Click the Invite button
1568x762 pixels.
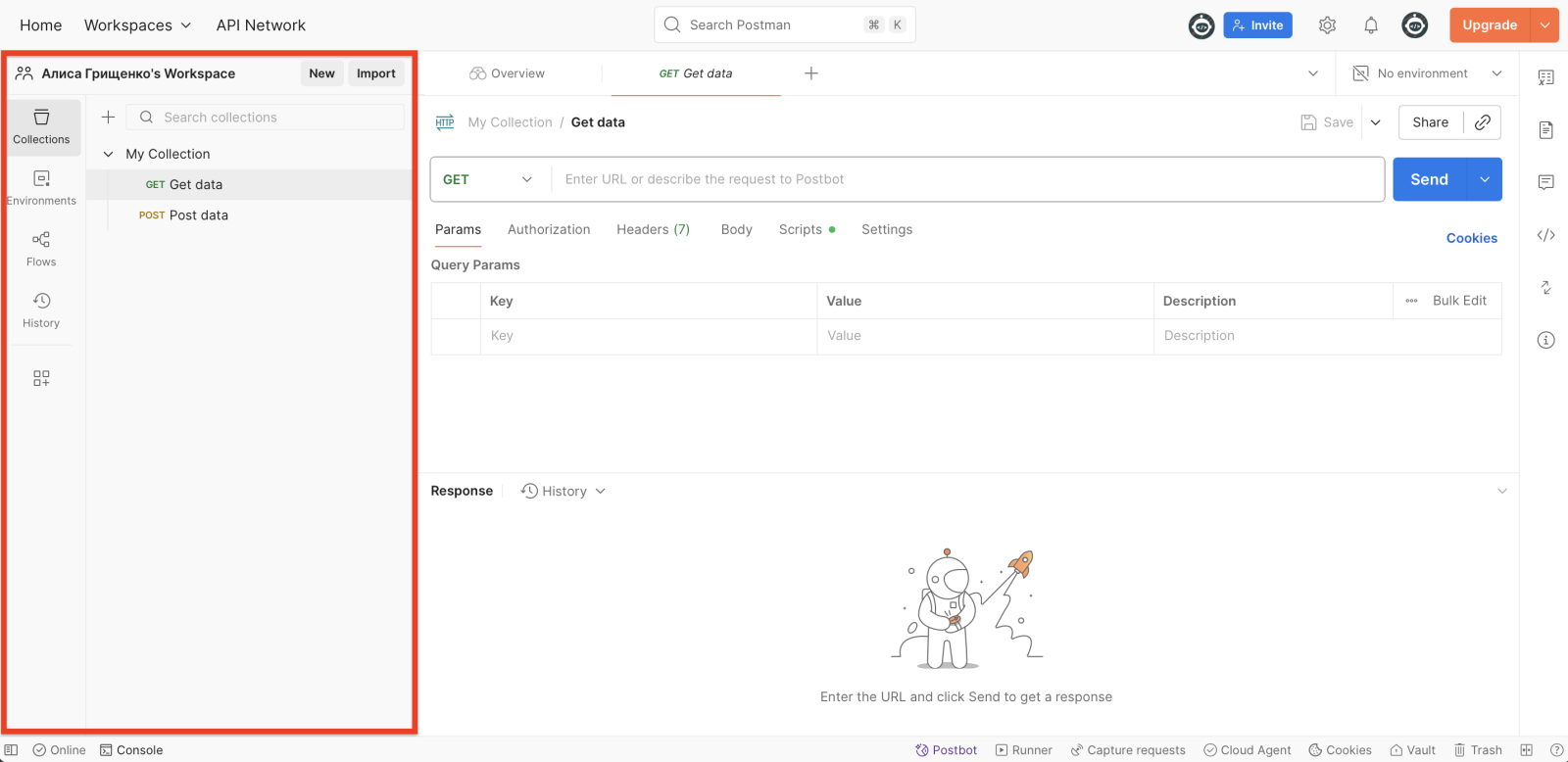click(1257, 25)
